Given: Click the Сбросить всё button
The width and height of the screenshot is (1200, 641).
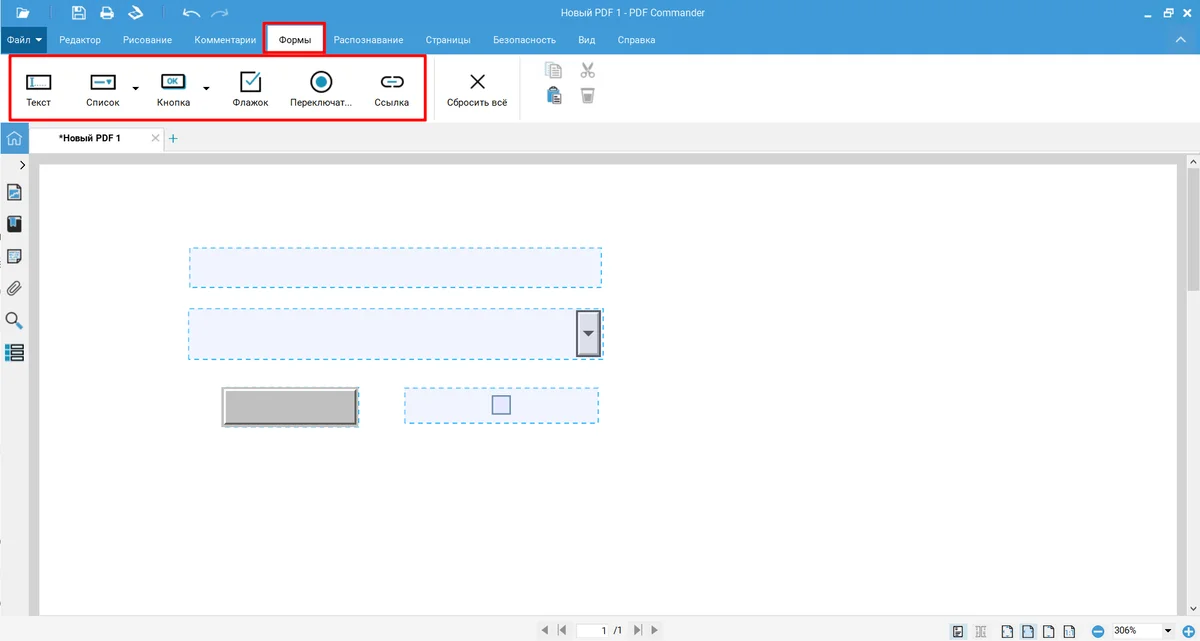Looking at the screenshot, I should click(477, 89).
